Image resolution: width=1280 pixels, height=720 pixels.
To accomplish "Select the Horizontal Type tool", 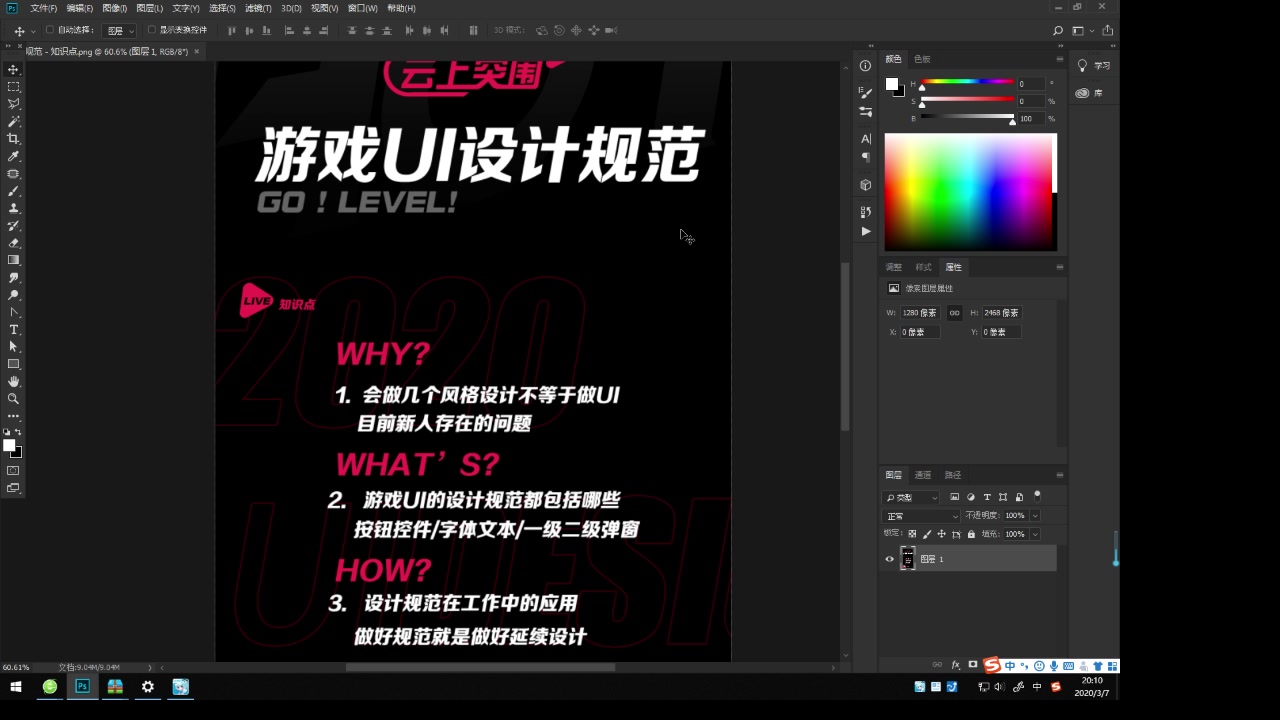I will (x=13, y=329).
